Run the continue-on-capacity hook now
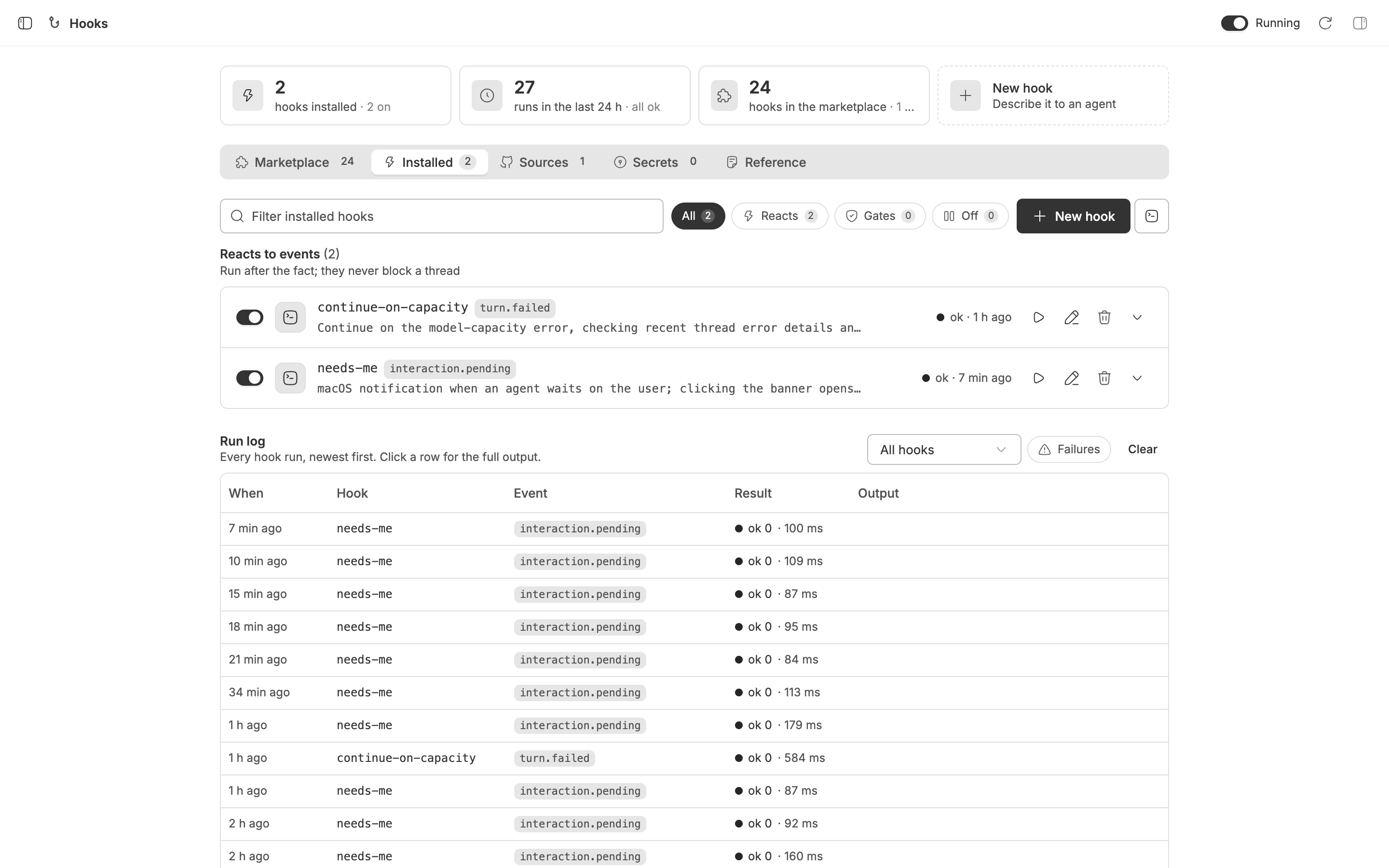The width and height of the screenshot is (1389, 868). coord(1038,317)
